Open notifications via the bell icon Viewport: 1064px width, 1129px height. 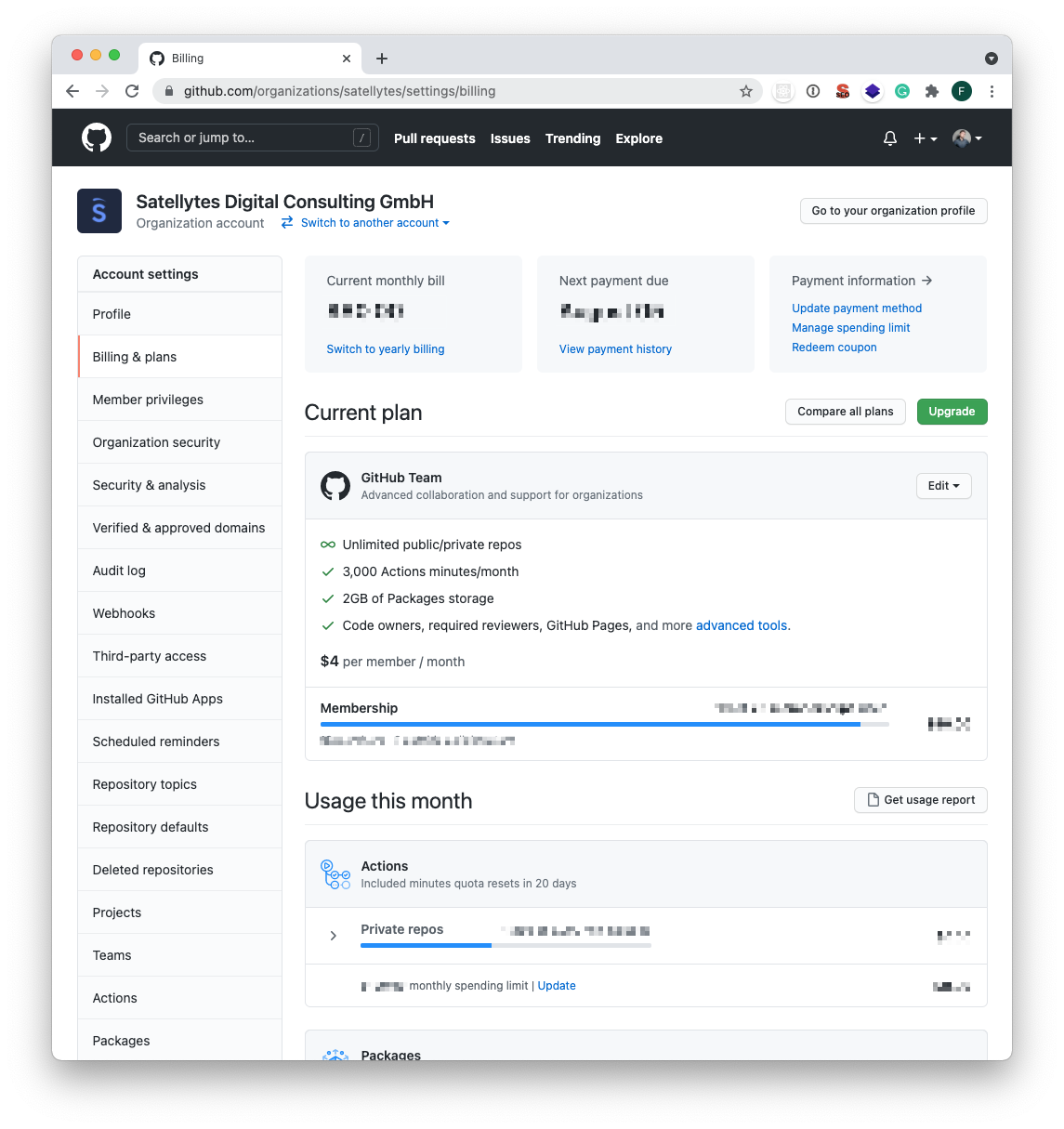pos(889,138)
